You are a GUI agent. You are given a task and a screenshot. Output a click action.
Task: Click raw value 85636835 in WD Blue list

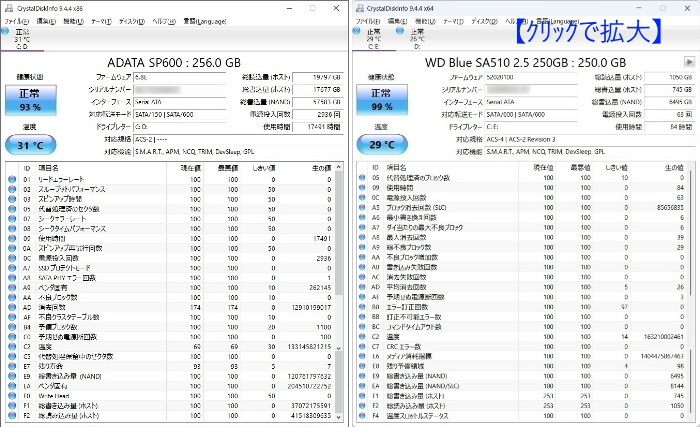[670, 207]
